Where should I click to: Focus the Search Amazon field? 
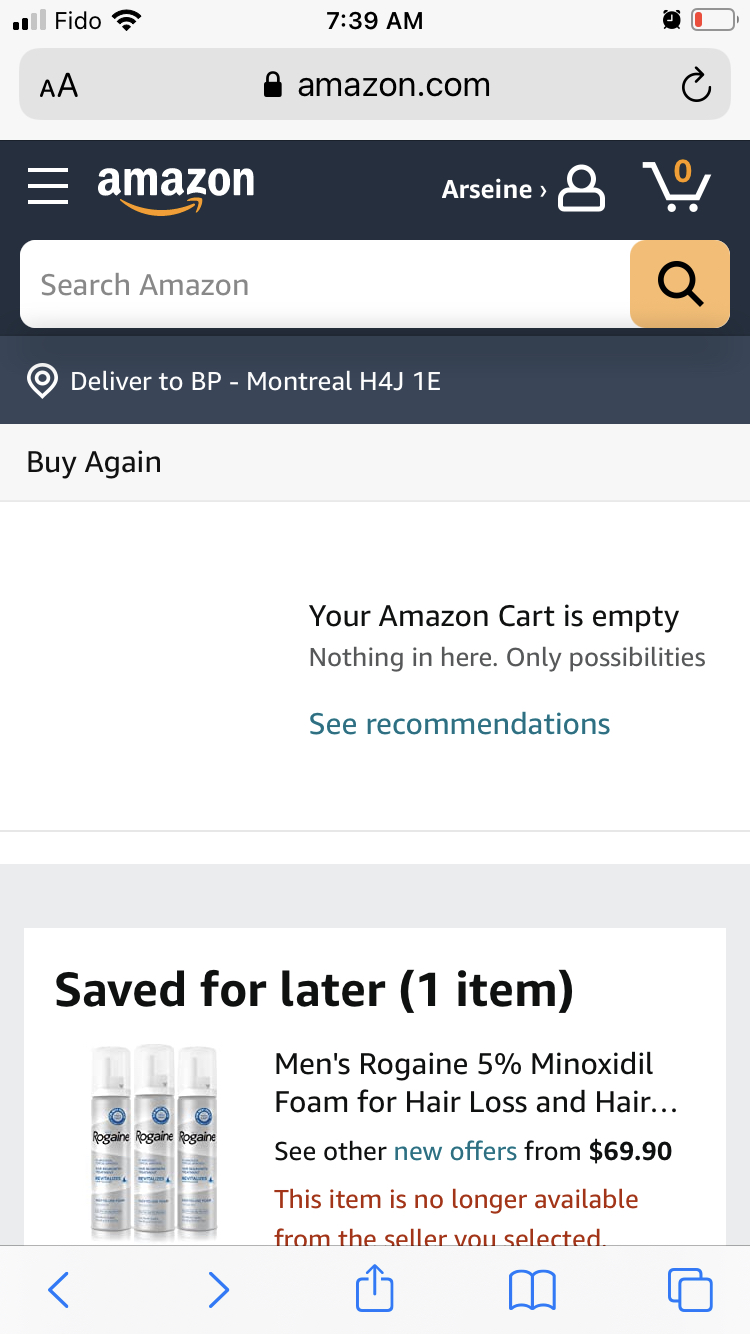(325, 285)
